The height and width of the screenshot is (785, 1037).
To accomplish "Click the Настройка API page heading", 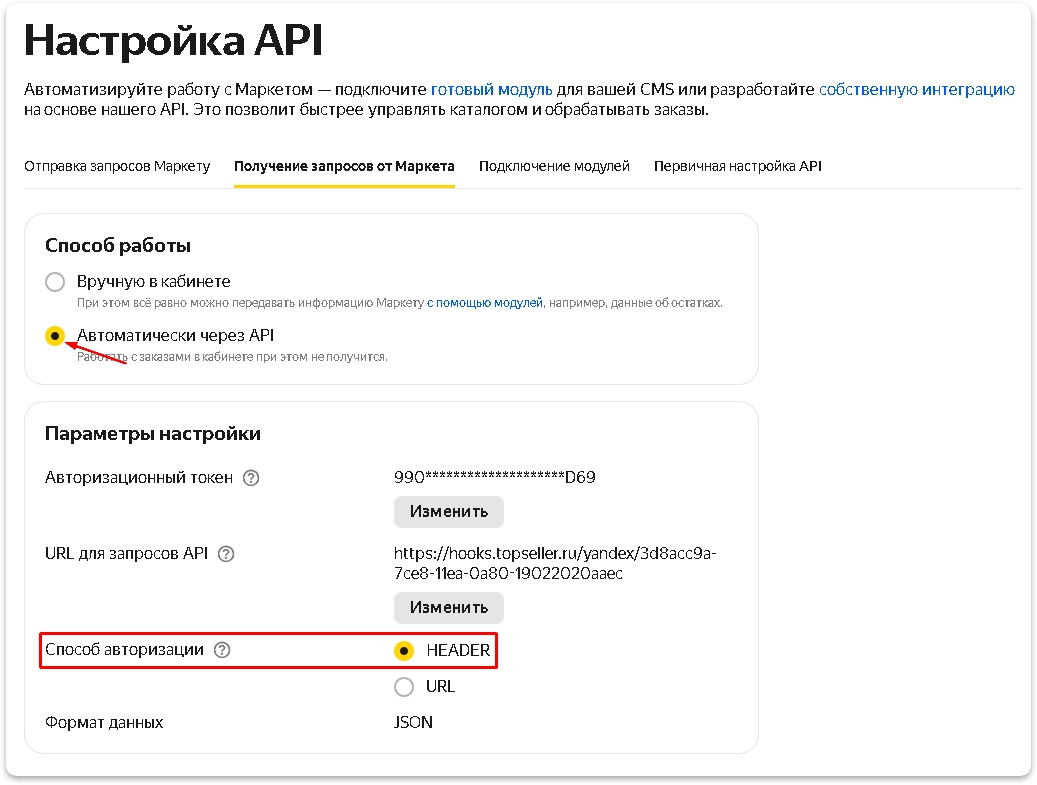I will pos(173,41).
